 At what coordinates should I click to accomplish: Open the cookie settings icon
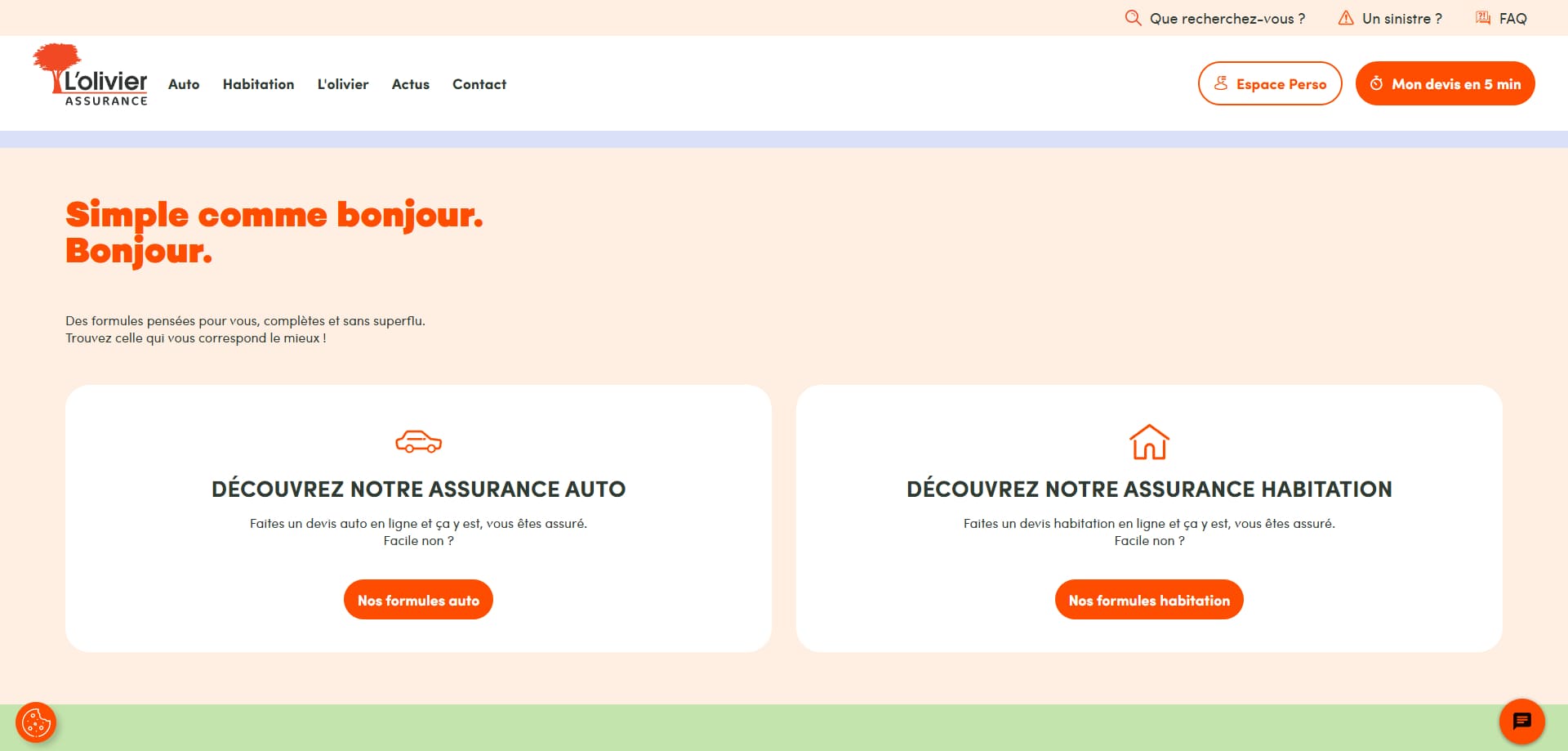tap(36, 722)
